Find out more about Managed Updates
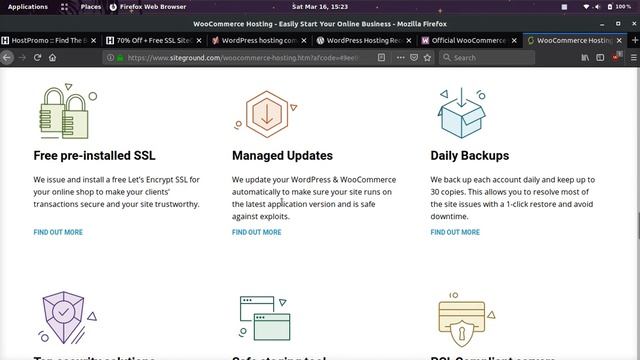The width and height of the screenshot is (640, 360). point(256,232)
